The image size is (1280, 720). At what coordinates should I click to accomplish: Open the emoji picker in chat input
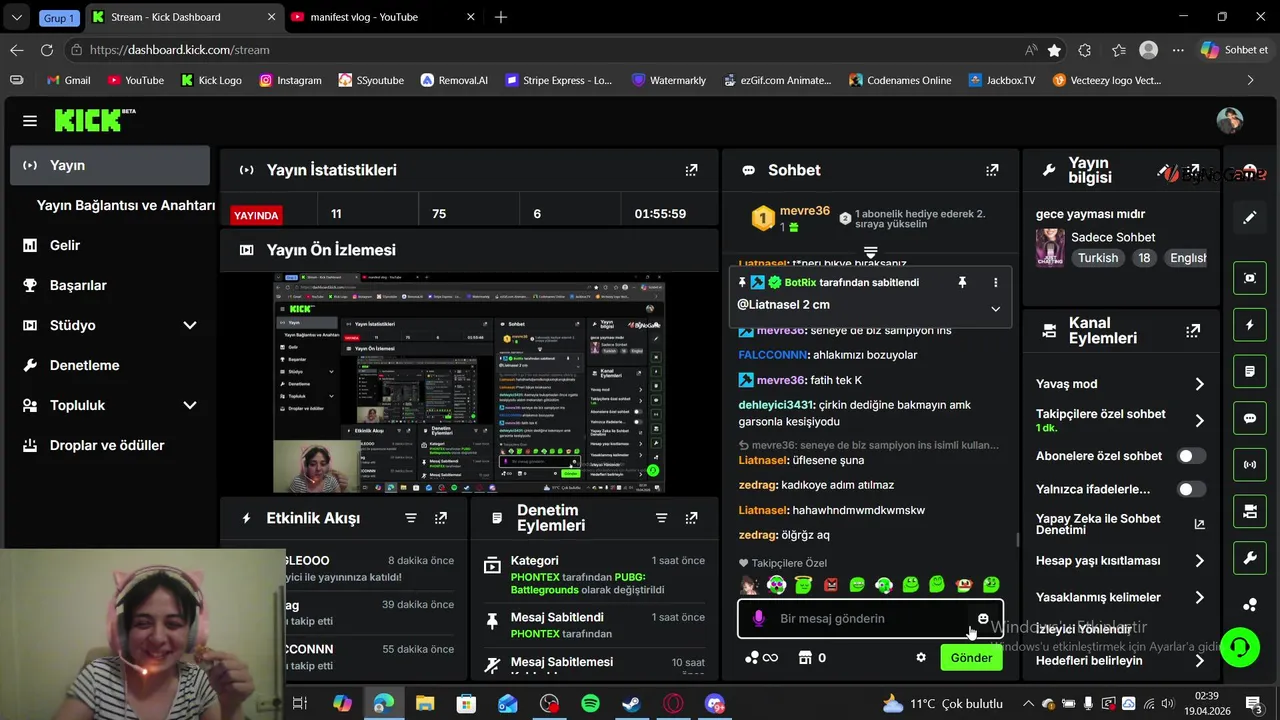tap(983, 619)
